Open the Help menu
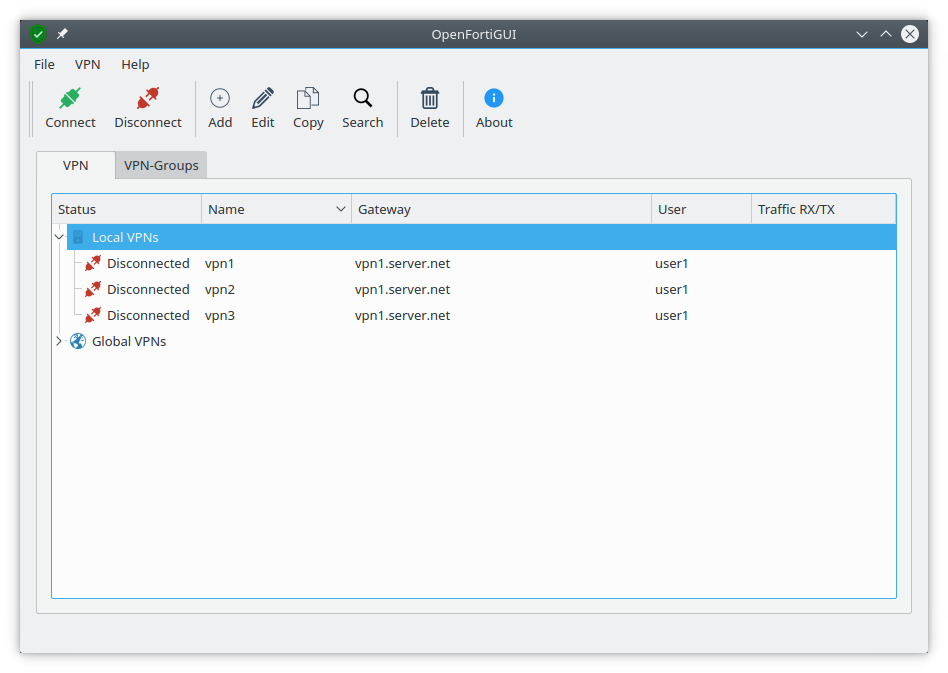The width and height of the screenshot is (948, 673). point(135,65)
